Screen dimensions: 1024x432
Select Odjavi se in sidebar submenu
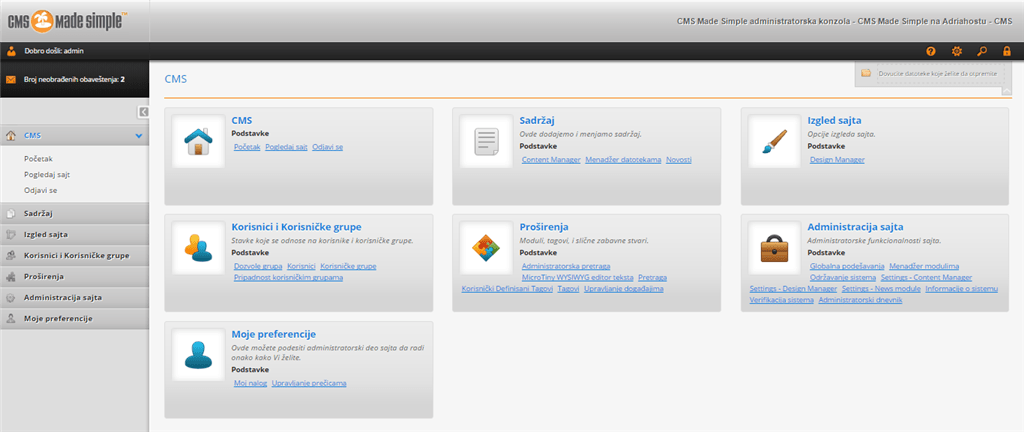(40, 190)
